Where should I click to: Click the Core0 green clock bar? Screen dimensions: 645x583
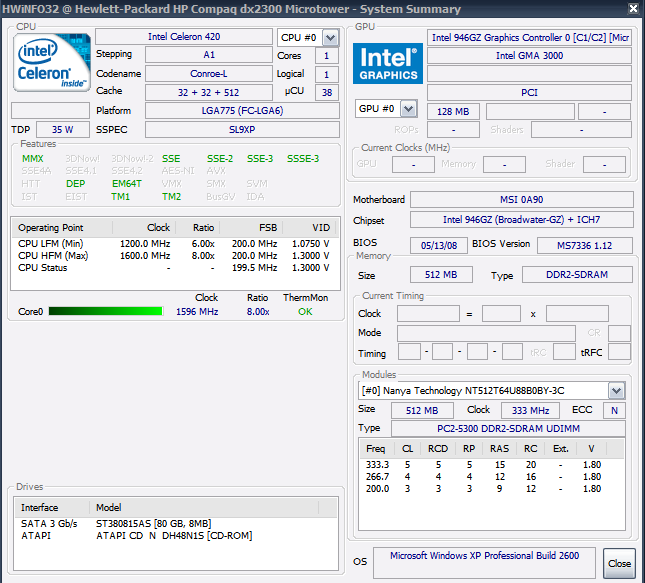pyautogui.click(x=103, y=312)
